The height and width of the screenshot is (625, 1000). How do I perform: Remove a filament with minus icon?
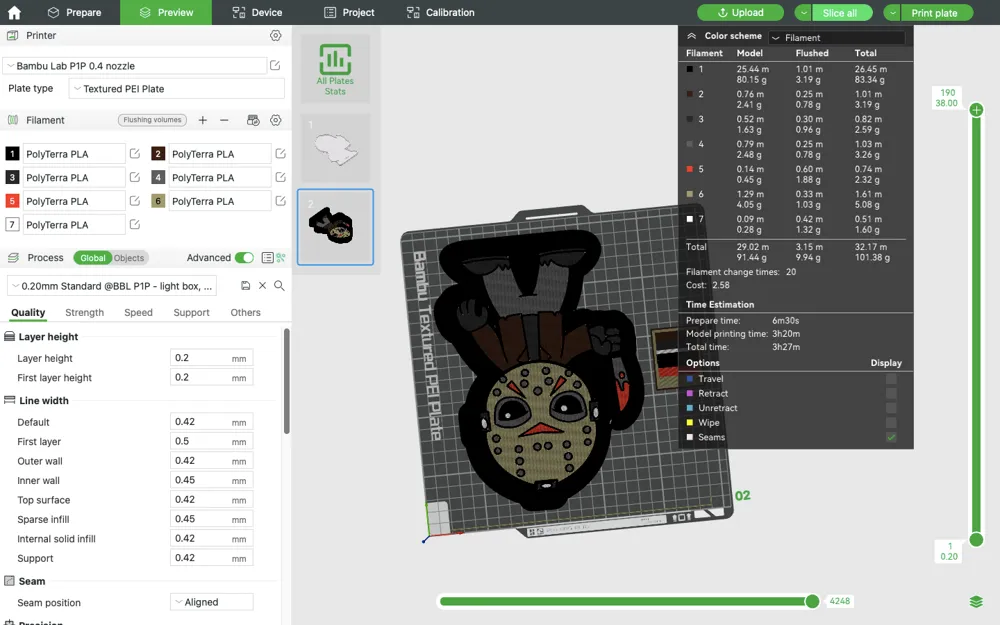coord(224,120)
